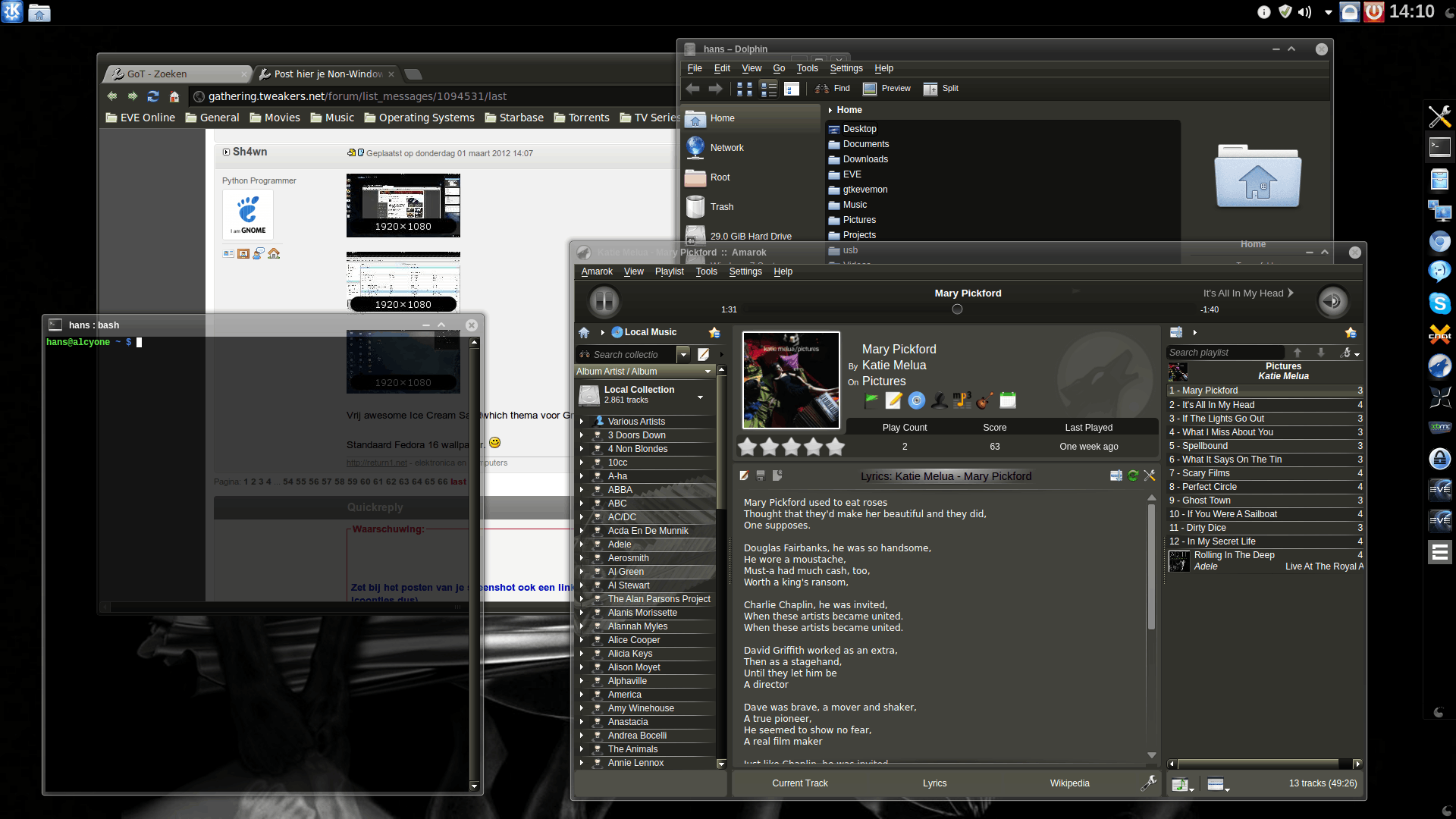Click the edit lyrics pencil icon

pyautogui.click(x=744, y=475)
